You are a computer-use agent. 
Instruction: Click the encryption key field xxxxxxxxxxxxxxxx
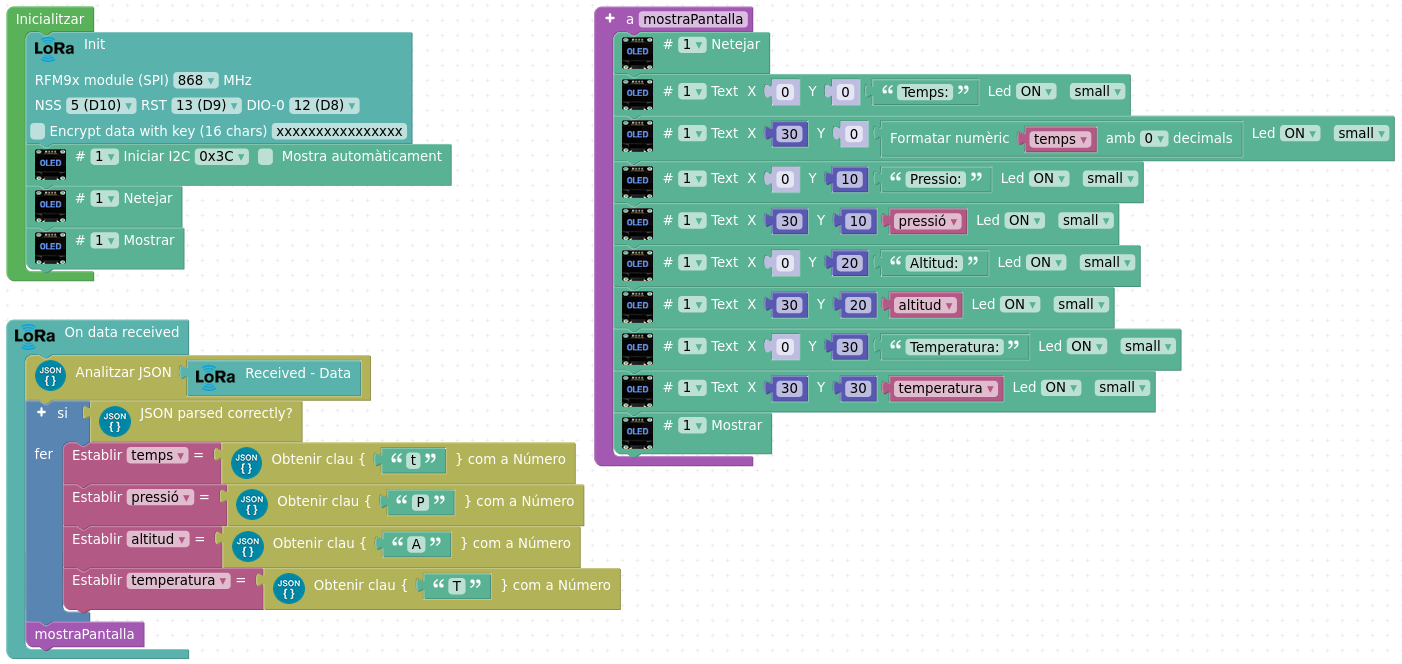[339, 131]
